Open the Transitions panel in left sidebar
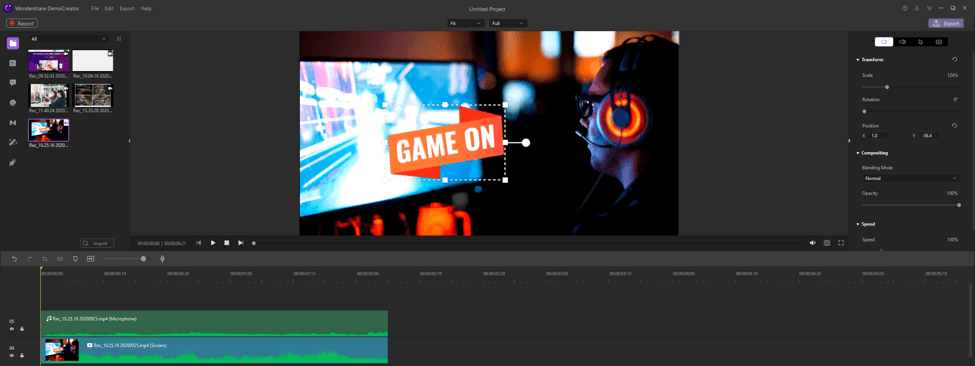Viewport: 975px width, 366px height. click(12, 122)
